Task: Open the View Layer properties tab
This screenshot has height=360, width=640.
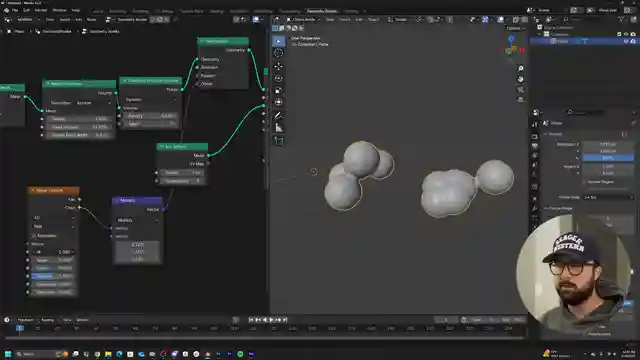Action: click(x=535, y=156)
